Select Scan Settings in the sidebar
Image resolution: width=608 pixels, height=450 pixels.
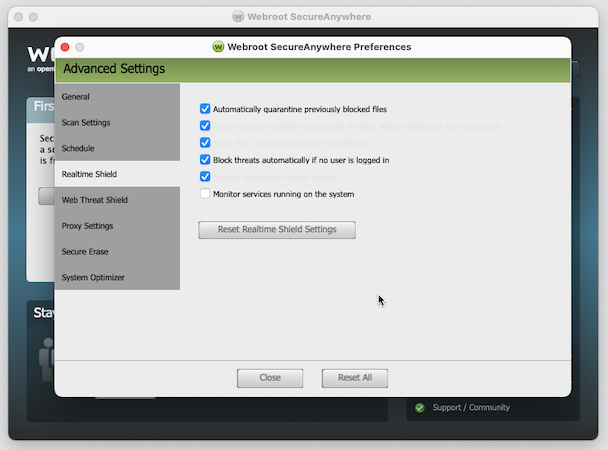[117, 122]
